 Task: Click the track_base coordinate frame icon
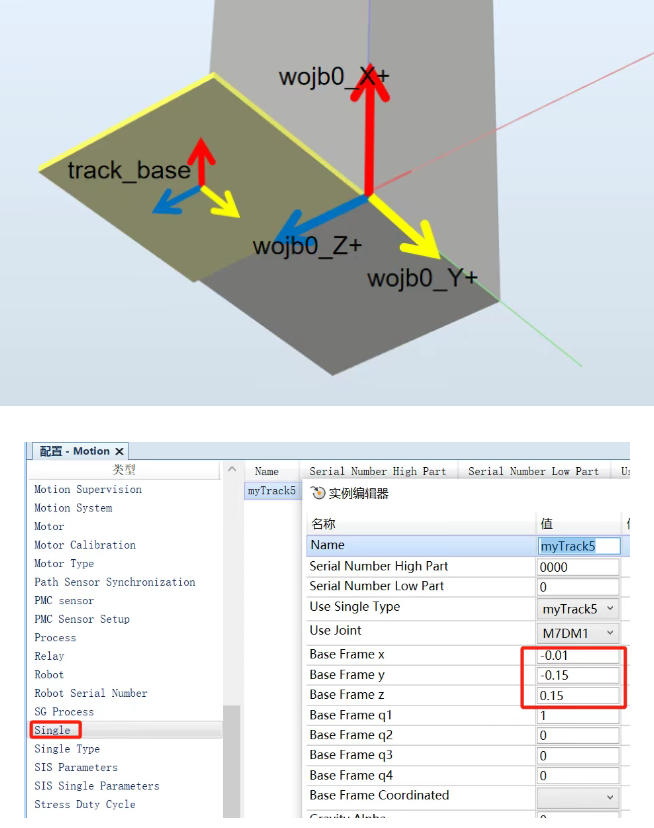click(x=201, y=187)
